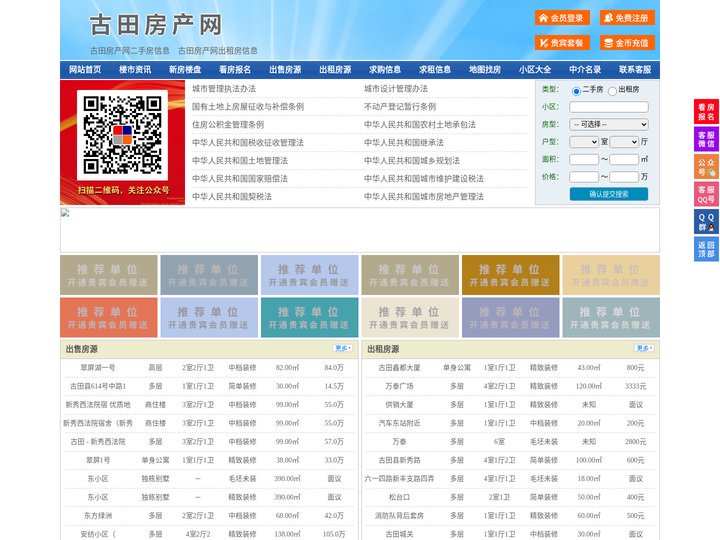Open the 古田县新秀路 rental listing
Viewport: 720px width, 540px height.
click(399, 460)
